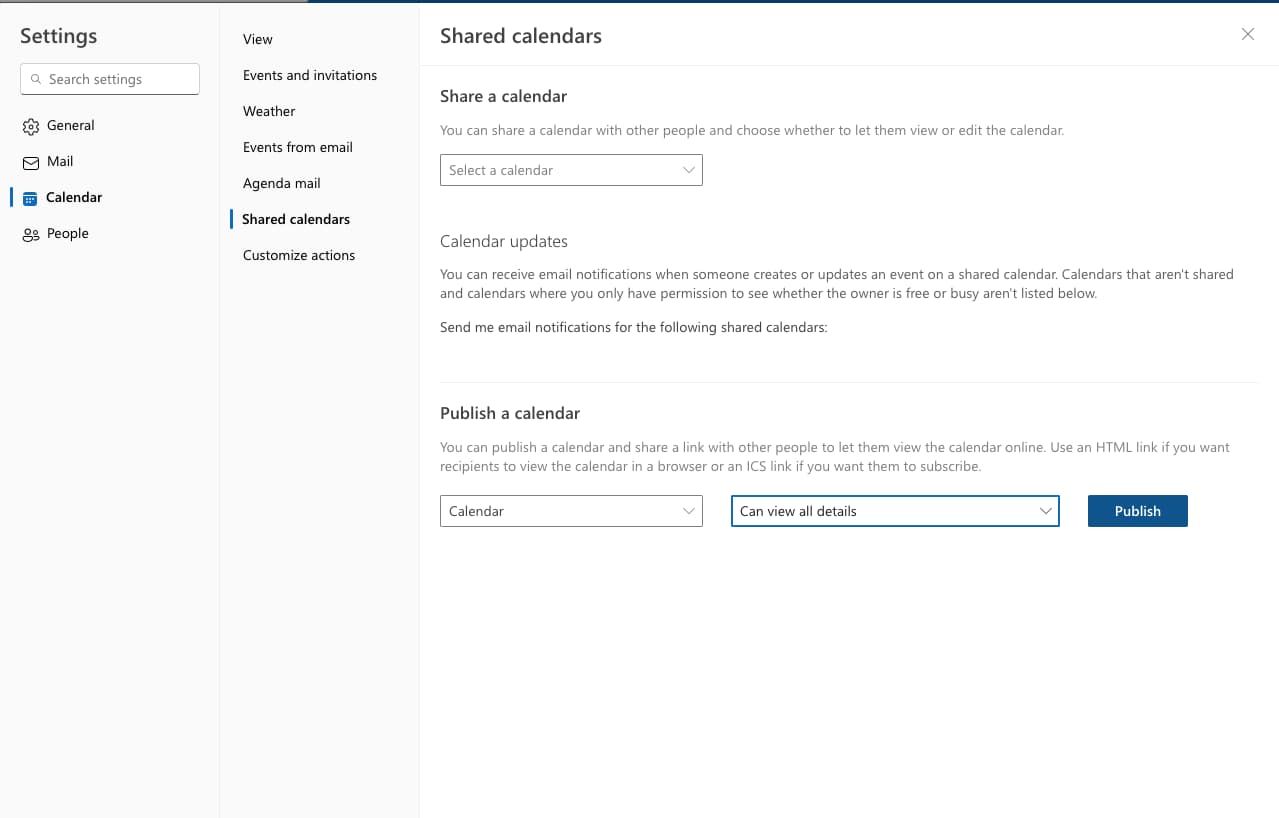Open the View settings section
This screenshot has width=1279, height=818.
tap(258, 39)
